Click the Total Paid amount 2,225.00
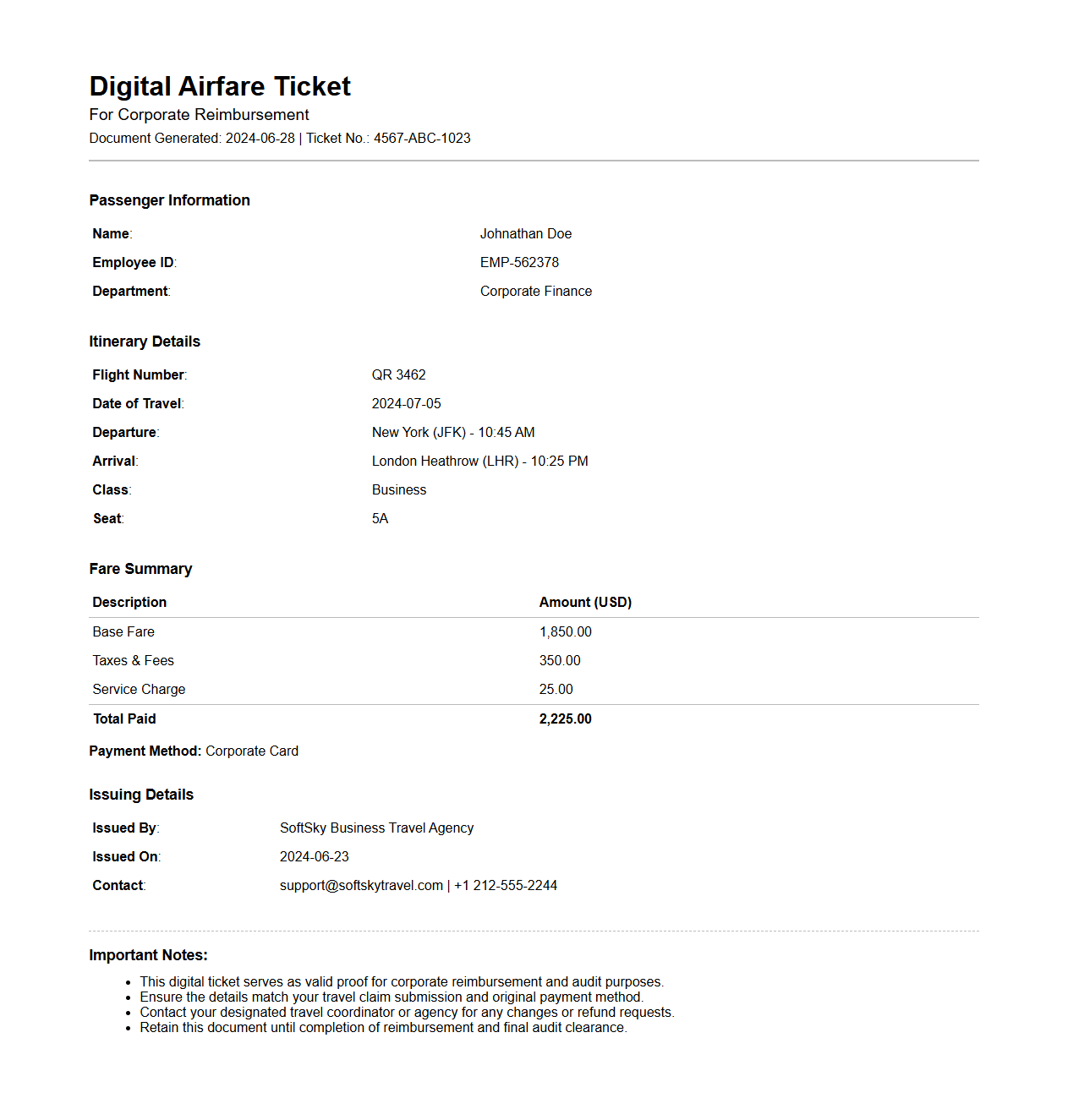 pyautogui.click(x=565, y=719)
